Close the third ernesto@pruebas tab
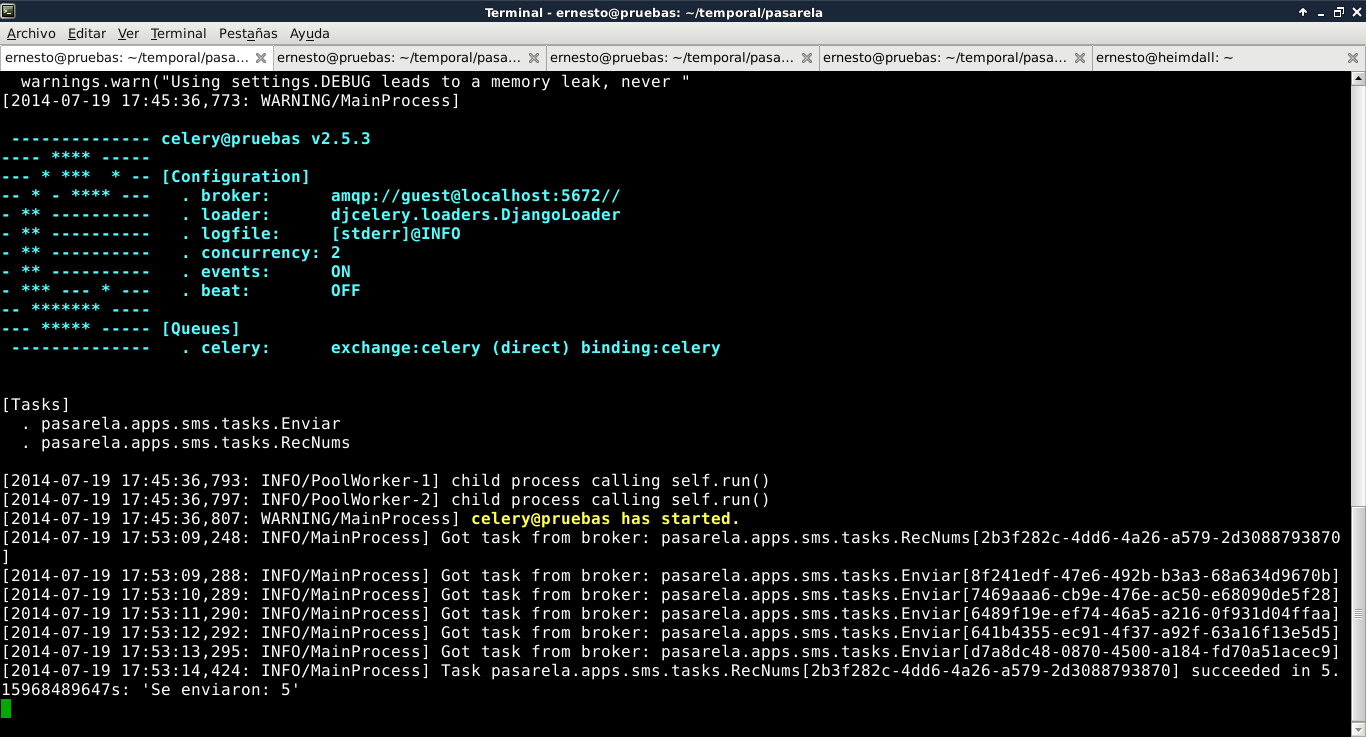Screen dimensions: 1366x737 pyautogui.click(x=807, y=58)
